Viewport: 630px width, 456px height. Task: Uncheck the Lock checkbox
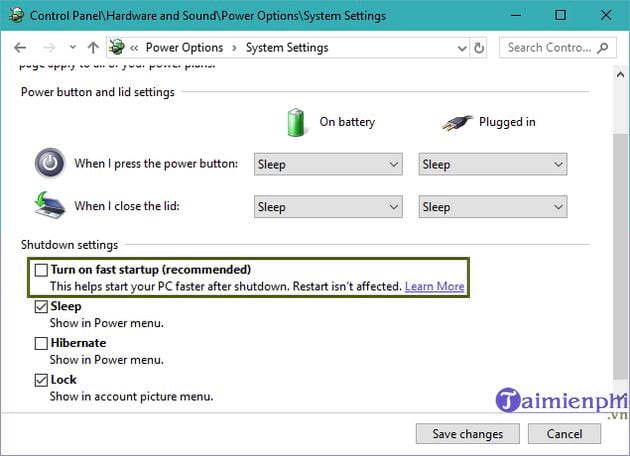(x=41, y=380)
